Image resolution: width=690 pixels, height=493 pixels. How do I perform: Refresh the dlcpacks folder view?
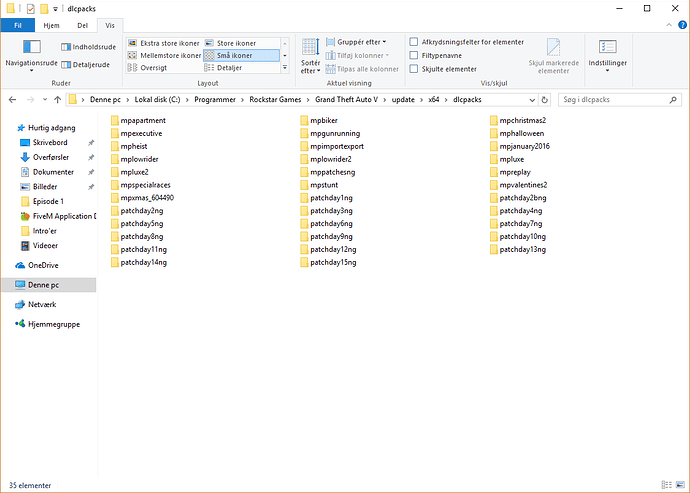pos(544,99)
